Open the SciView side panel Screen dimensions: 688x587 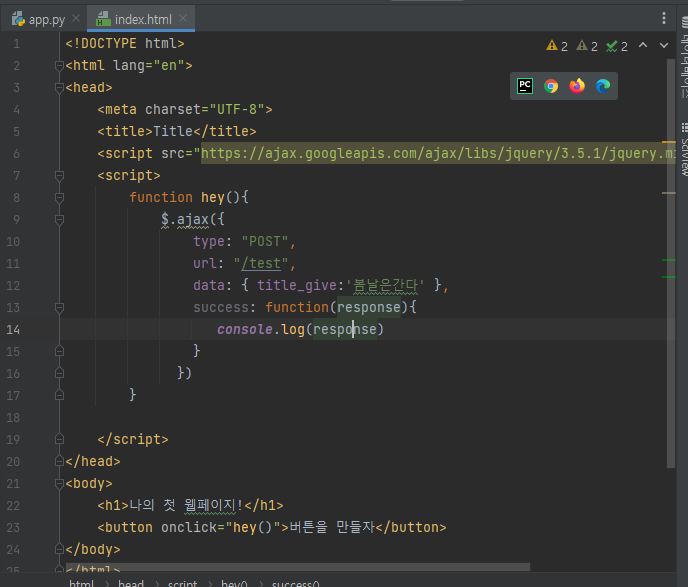[684, 150]
